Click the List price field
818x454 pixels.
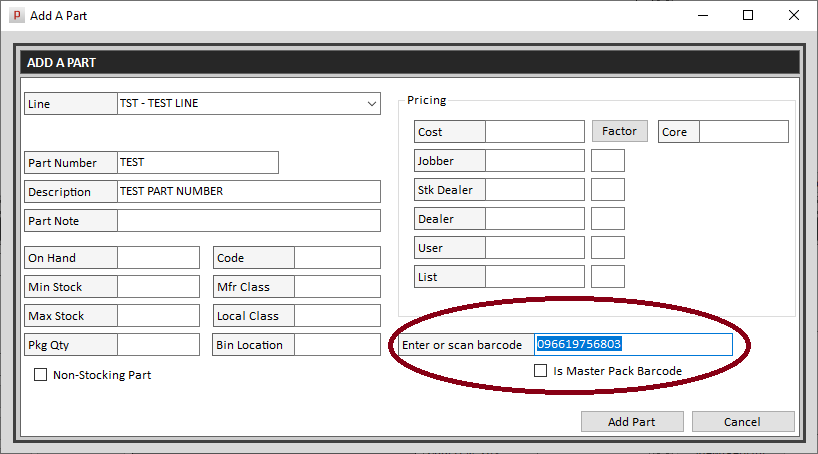535,277
